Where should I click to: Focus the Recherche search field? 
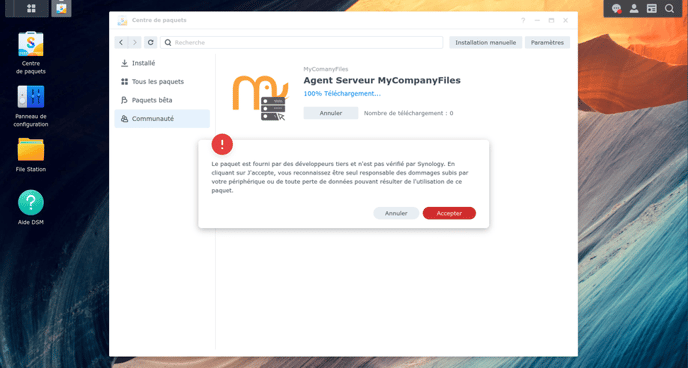tap(301, 43)
